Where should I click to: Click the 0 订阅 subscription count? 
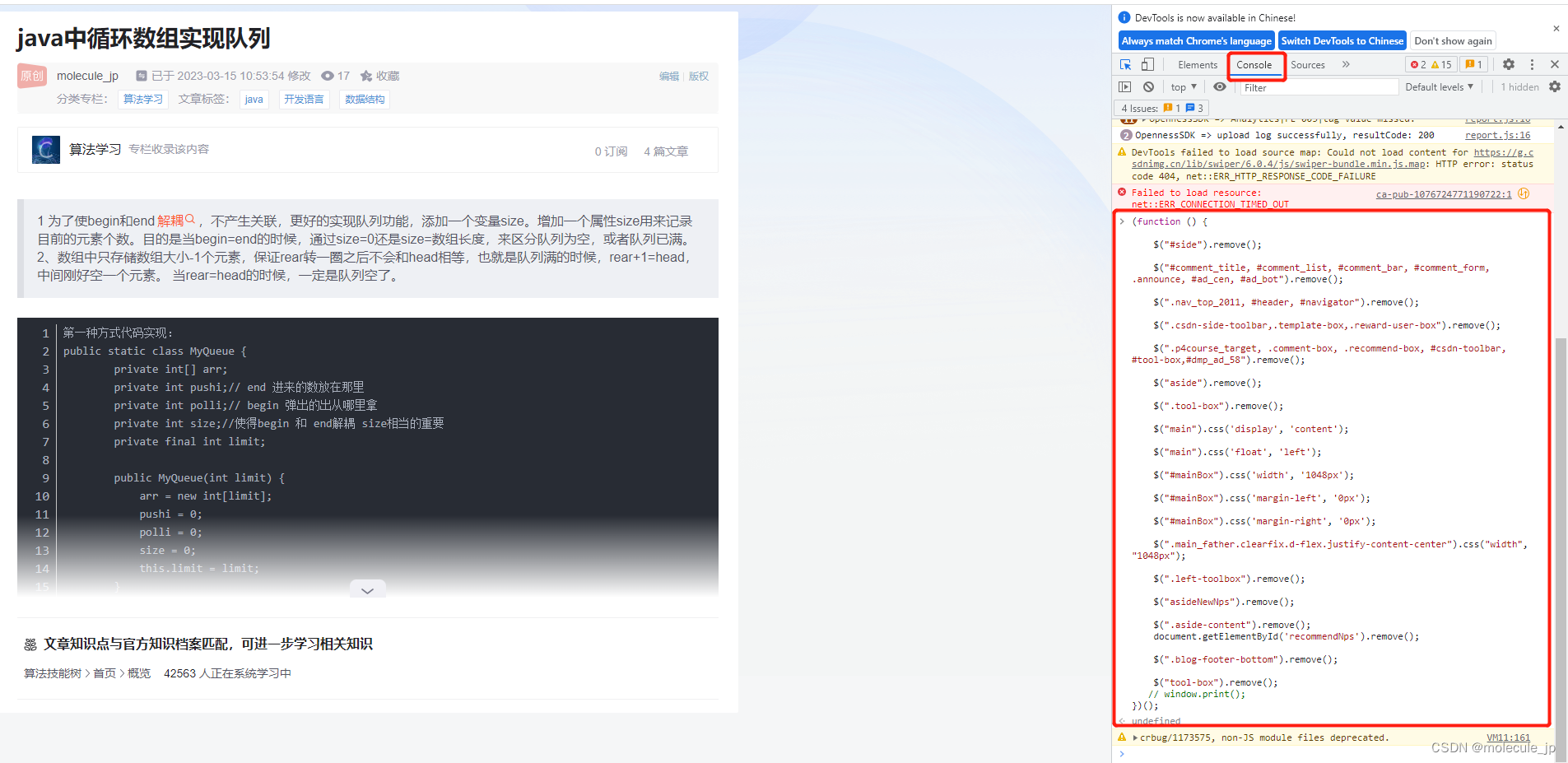[x=611, y=151]
